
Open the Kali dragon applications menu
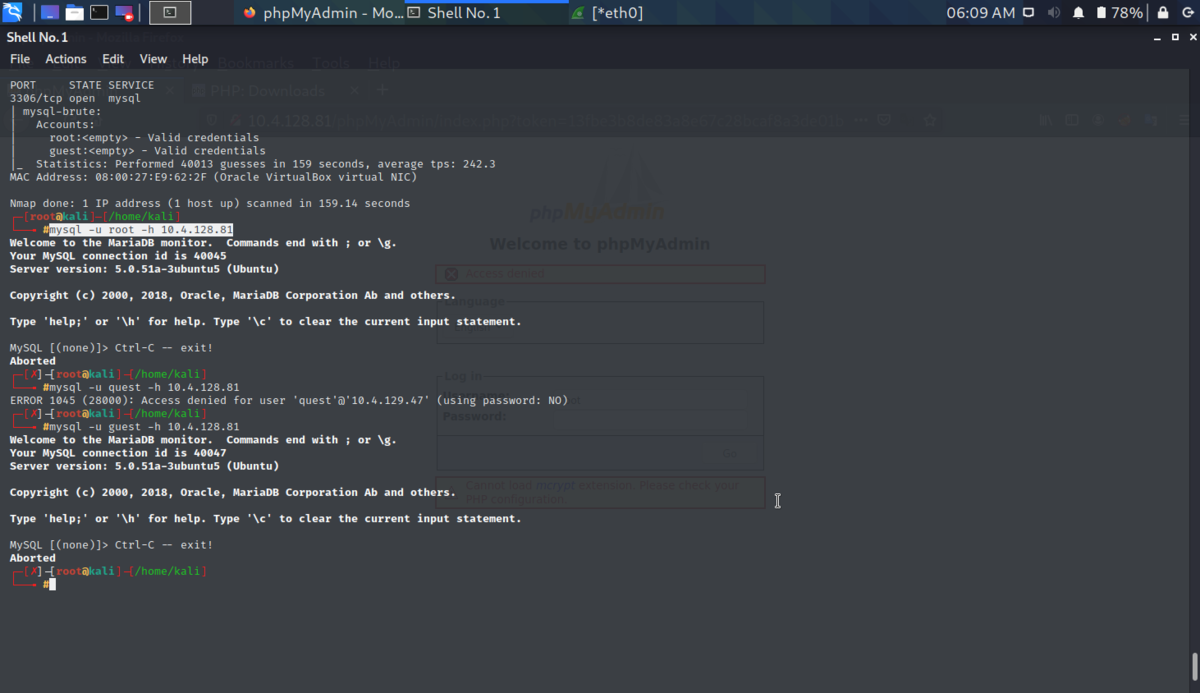pyautogui.click(x=13, y=13)
